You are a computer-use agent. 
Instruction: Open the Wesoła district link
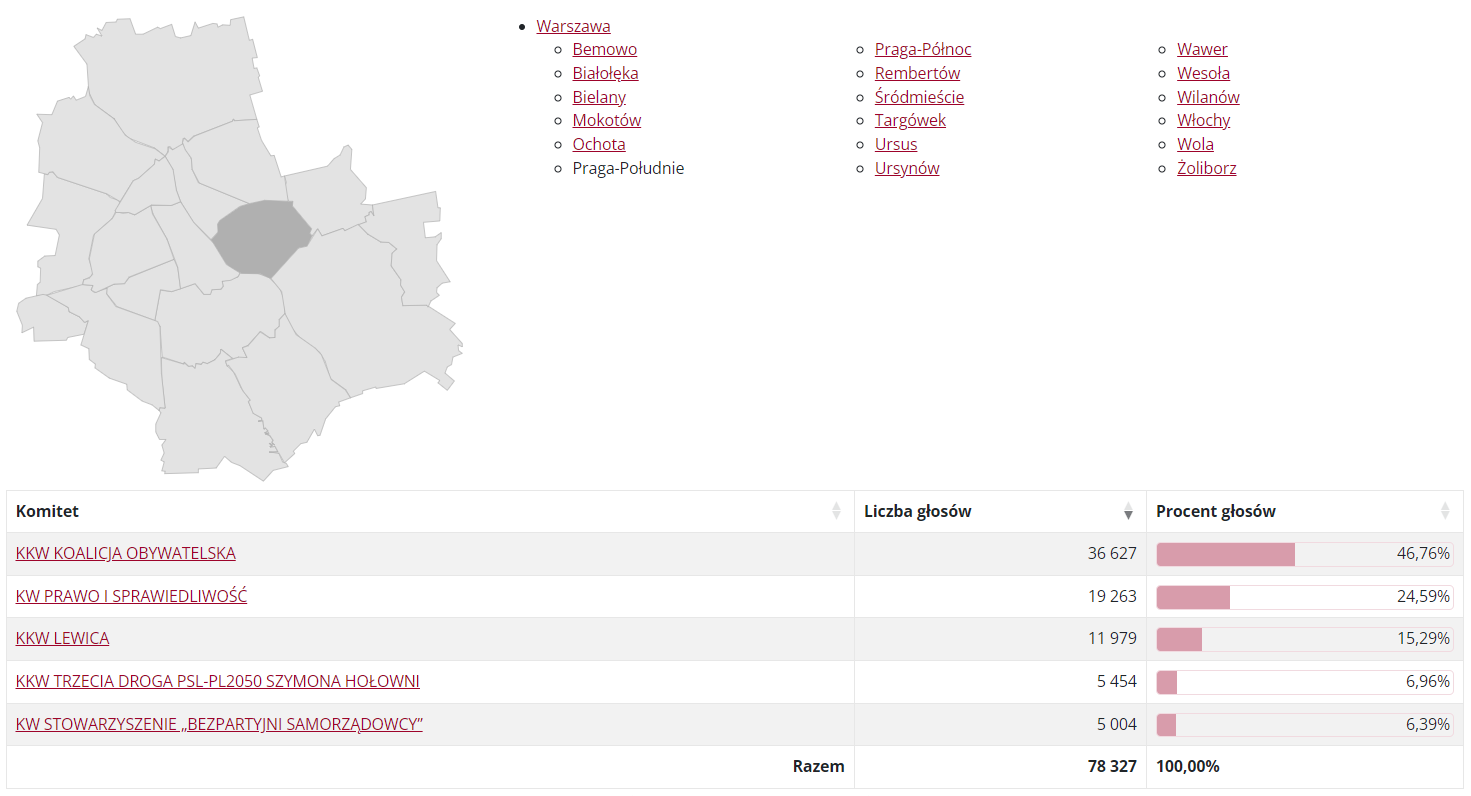click(1203, 73)
